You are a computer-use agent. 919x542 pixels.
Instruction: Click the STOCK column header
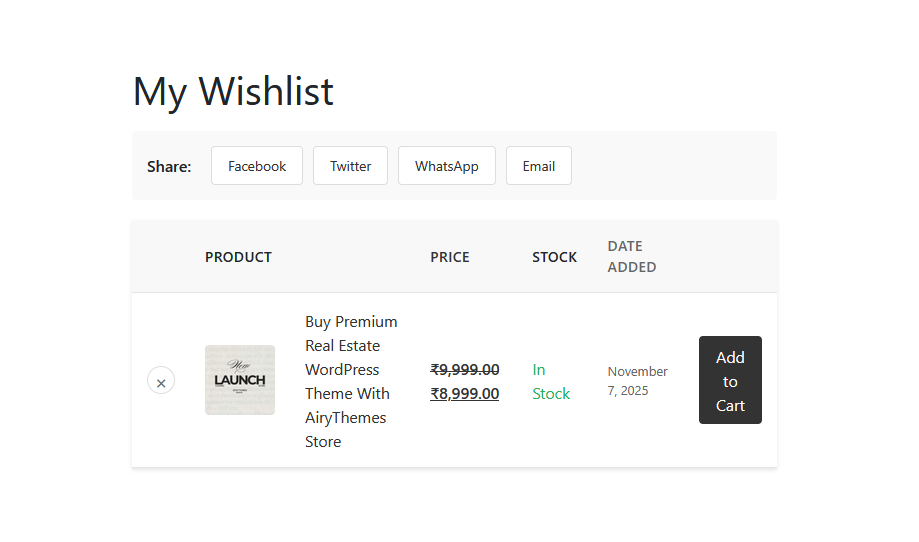[554, 257]
